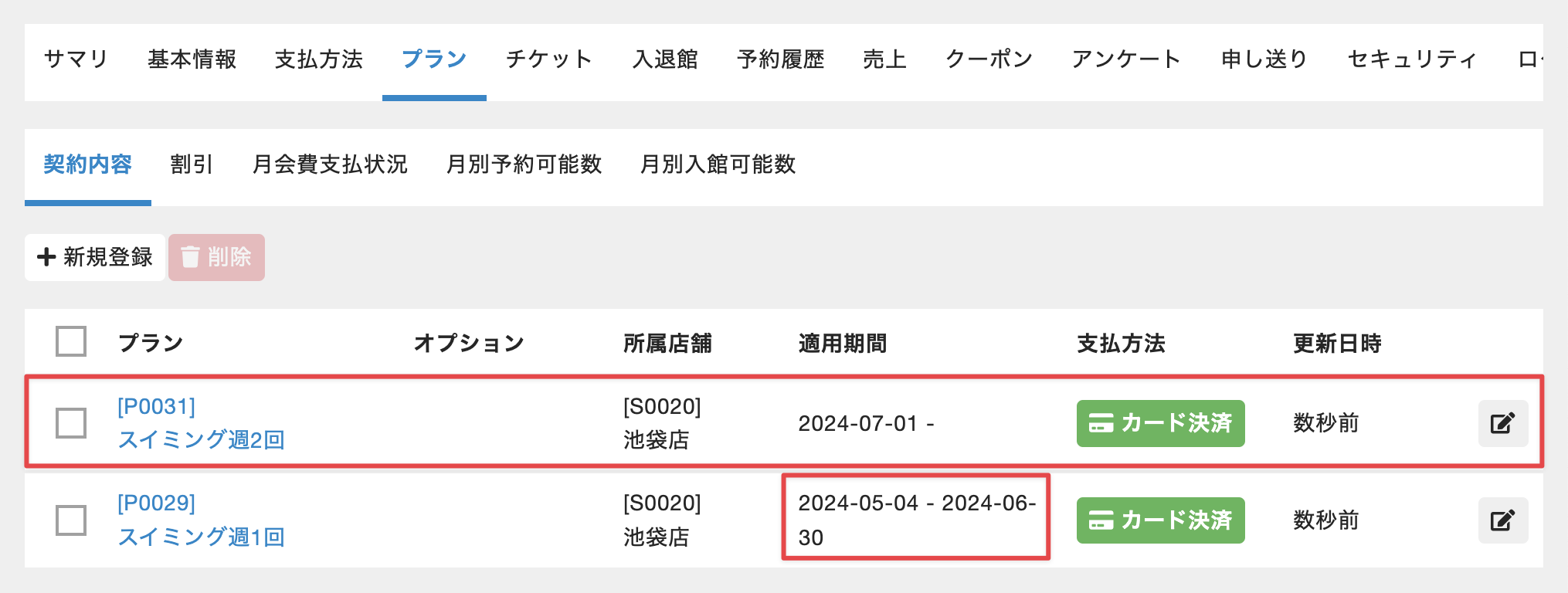
Task: Open the サマリ tab
Action: point(76,59)
